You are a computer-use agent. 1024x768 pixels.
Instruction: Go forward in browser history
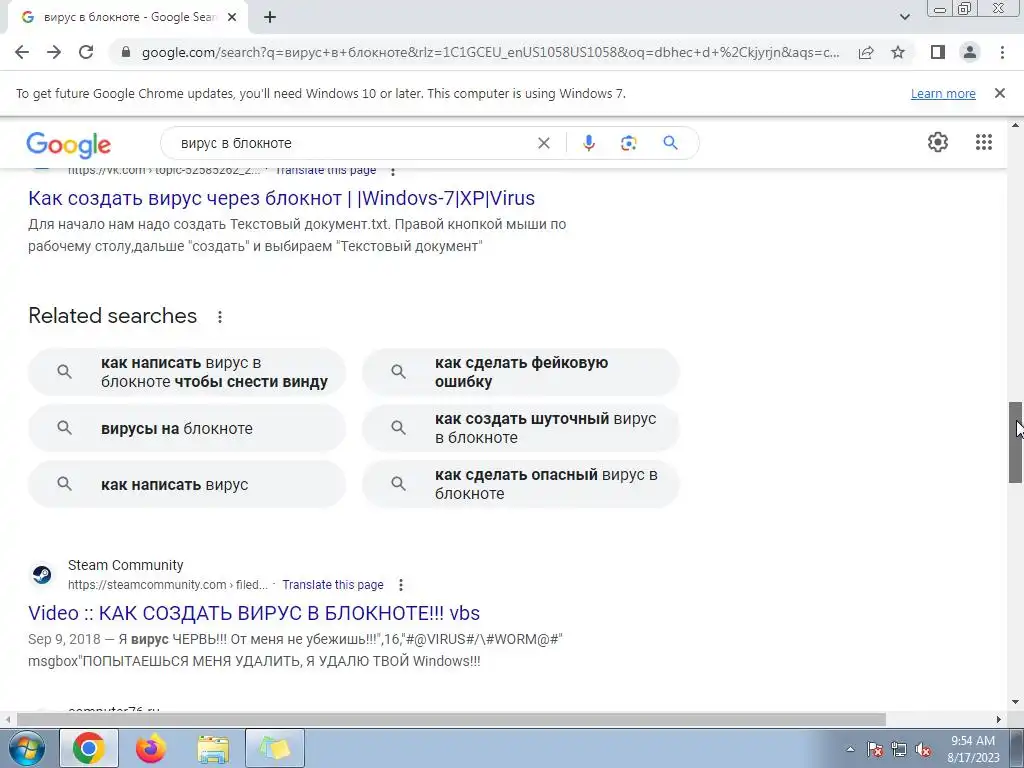click(54, 52)
